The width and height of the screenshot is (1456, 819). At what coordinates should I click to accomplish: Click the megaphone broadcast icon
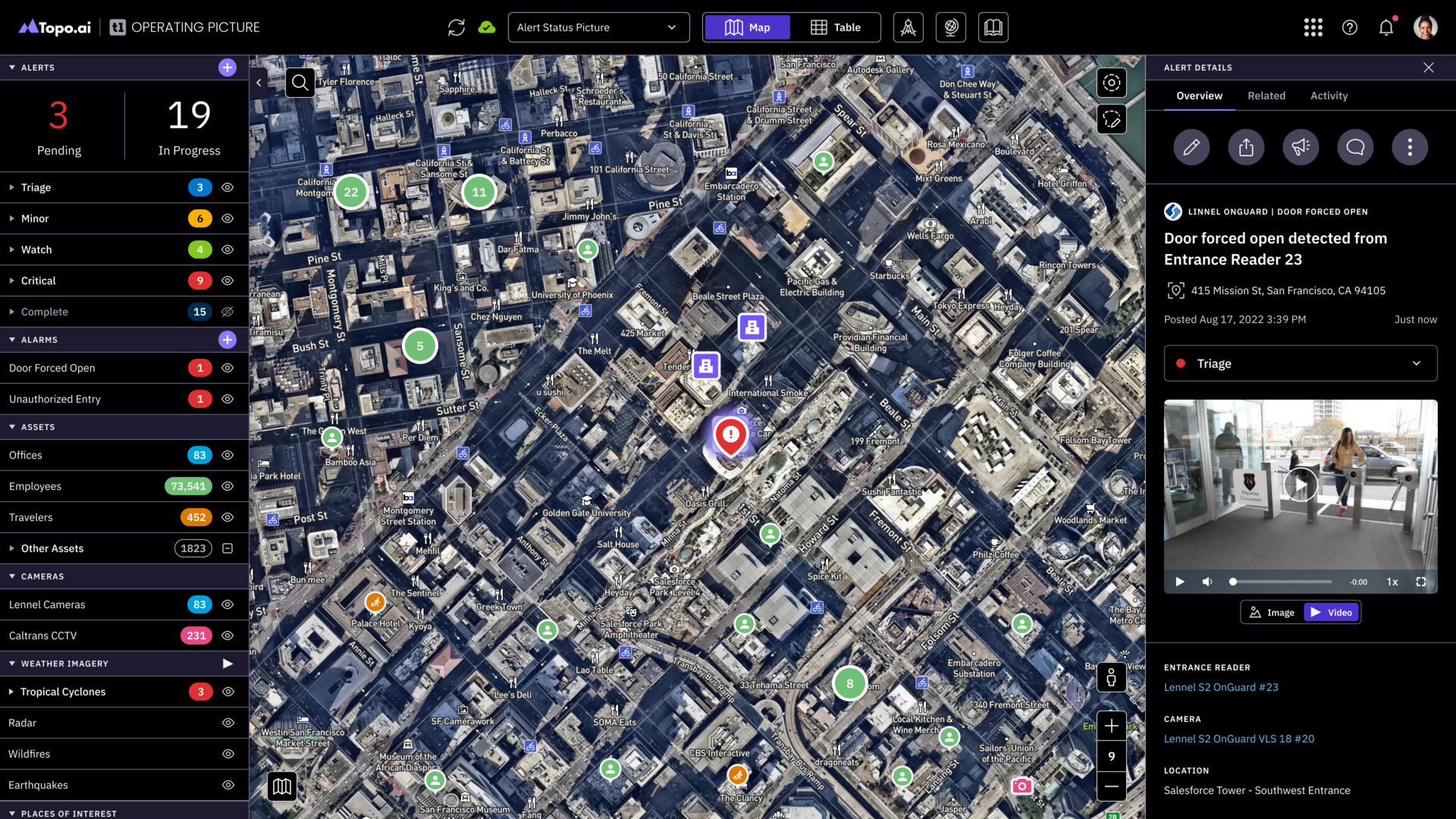coord(1301,147)
